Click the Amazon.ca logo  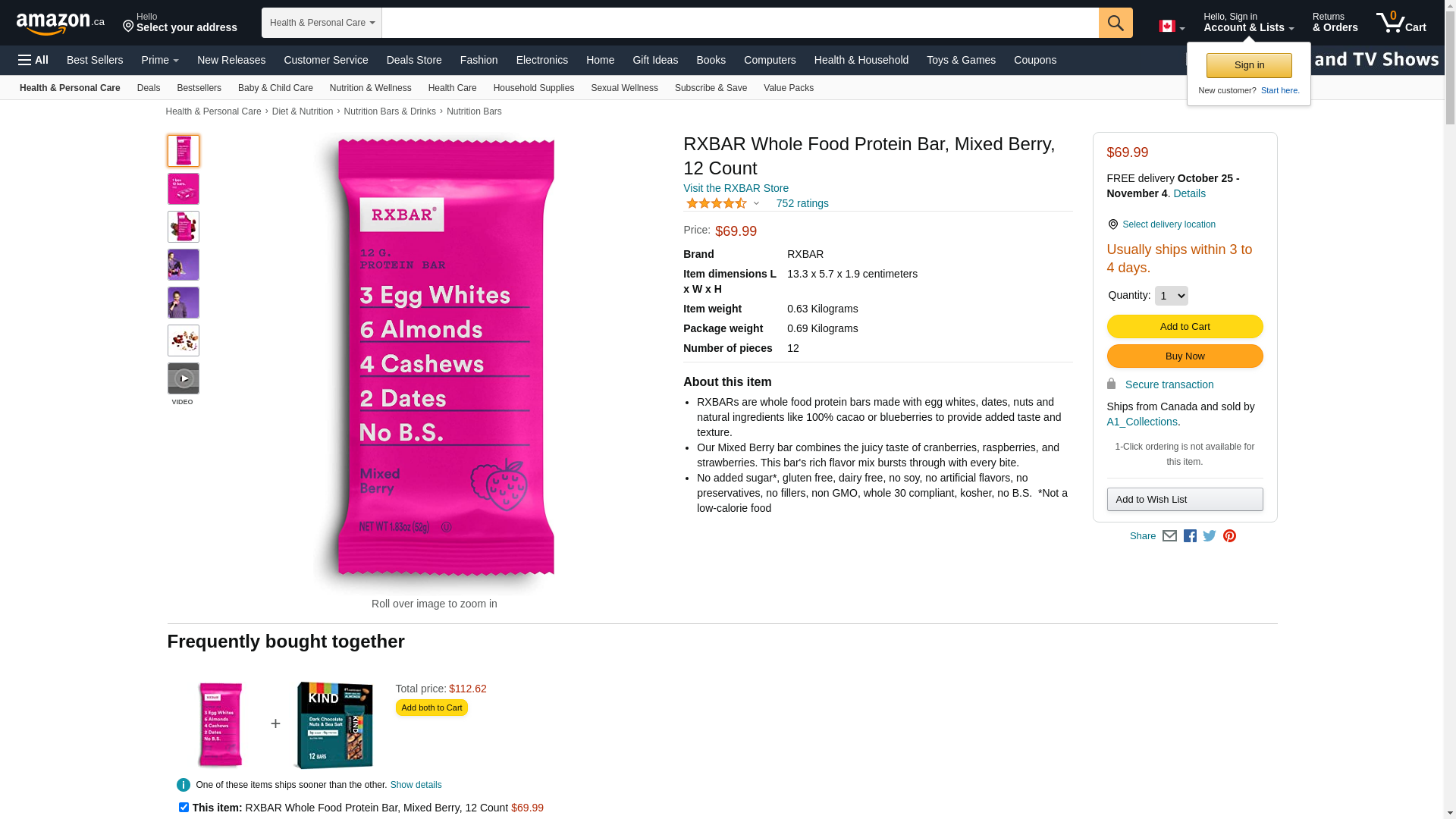[61, 24]
